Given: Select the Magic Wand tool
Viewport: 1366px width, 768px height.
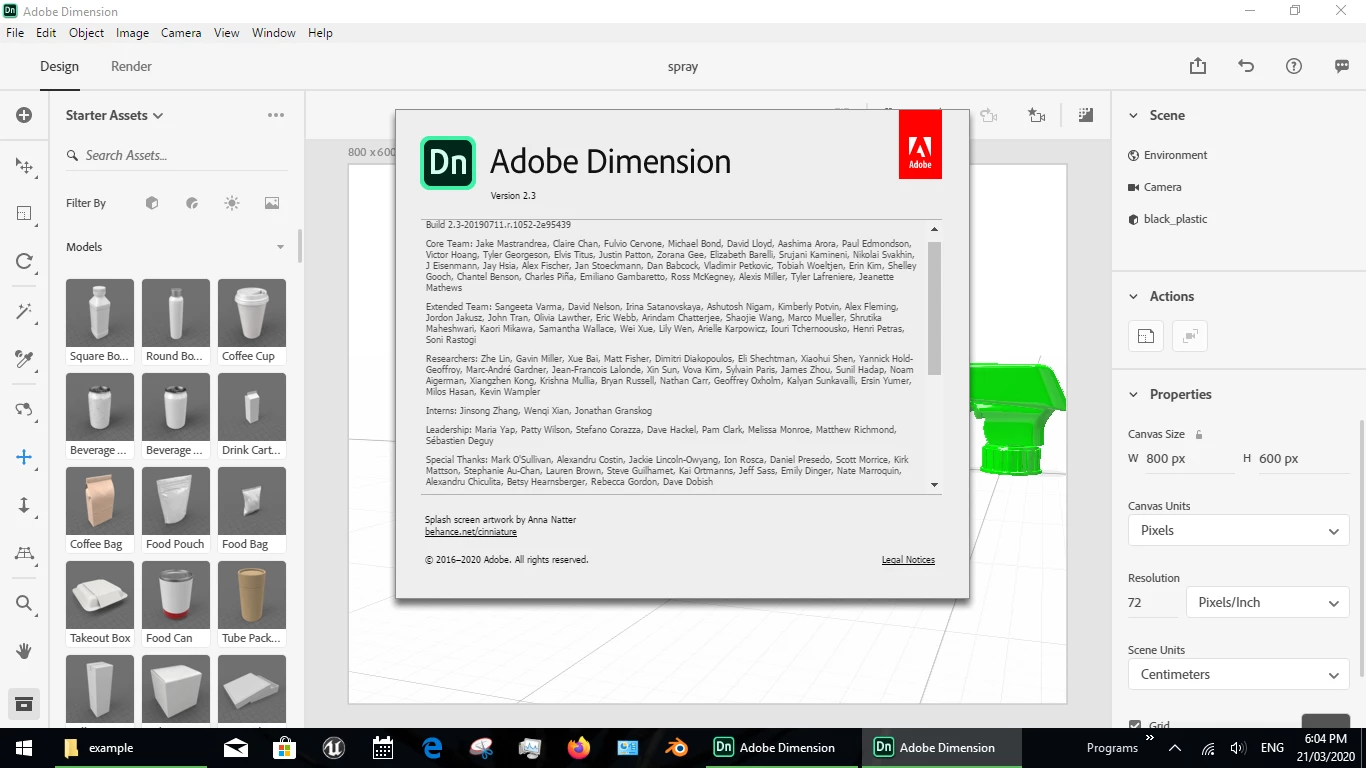Looking at the screenshot, I should (24, 311).
